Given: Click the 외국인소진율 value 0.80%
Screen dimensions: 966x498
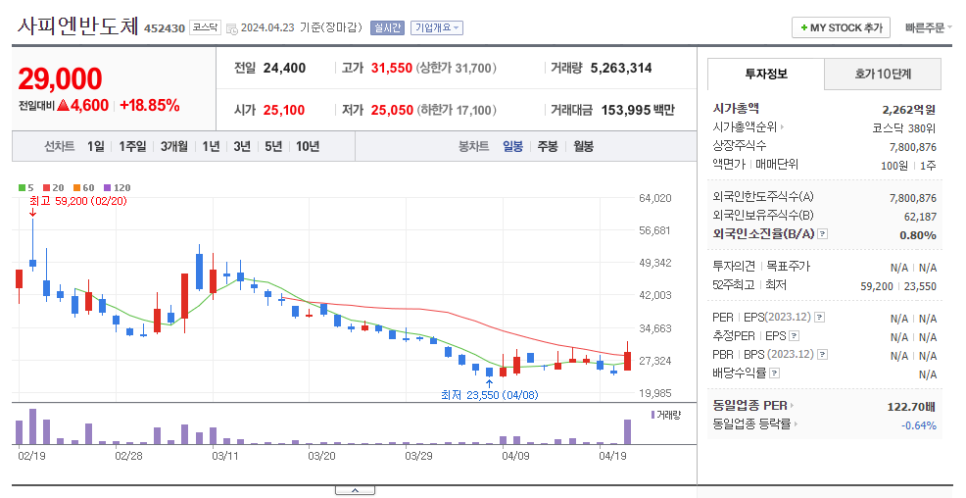Looking at the screenshot, I should point(918,235).
